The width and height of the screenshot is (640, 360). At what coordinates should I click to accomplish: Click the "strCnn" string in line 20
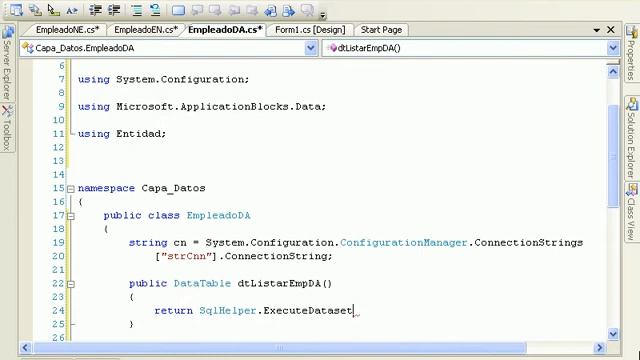[x=188, y=256]
